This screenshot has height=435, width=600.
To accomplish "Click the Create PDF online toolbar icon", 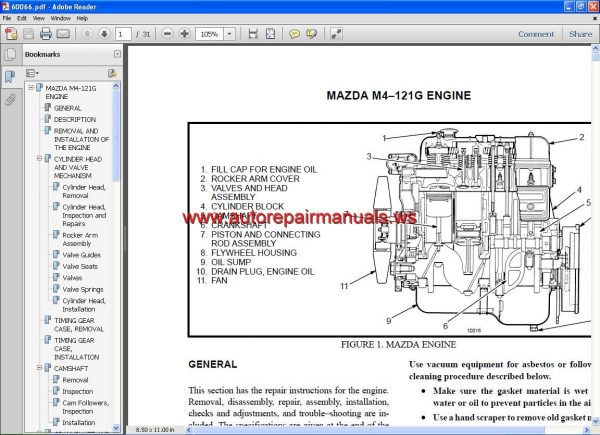I will [11, 34].
